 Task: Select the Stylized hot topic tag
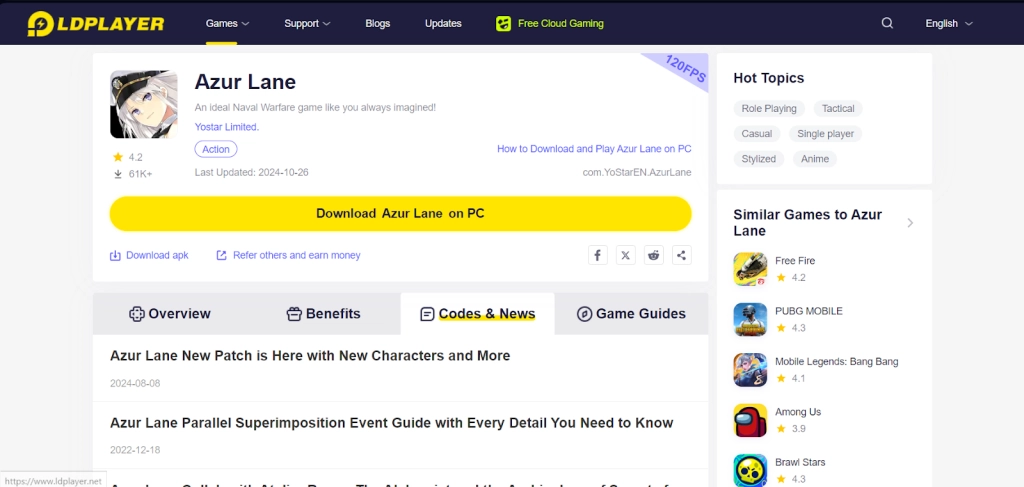pos(759,159)
